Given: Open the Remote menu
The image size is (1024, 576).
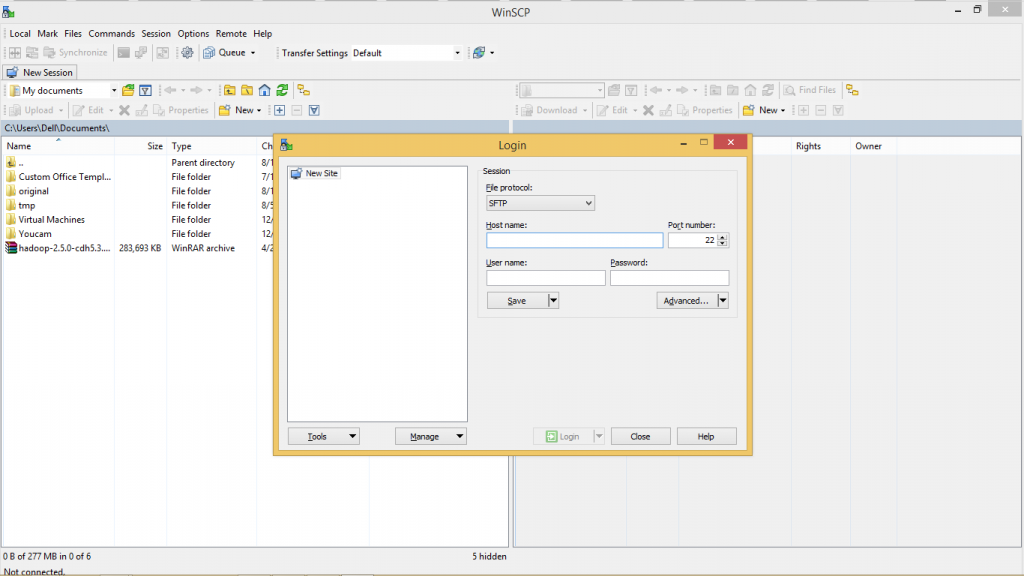Looking at the screenshot, I should [231, 33].
